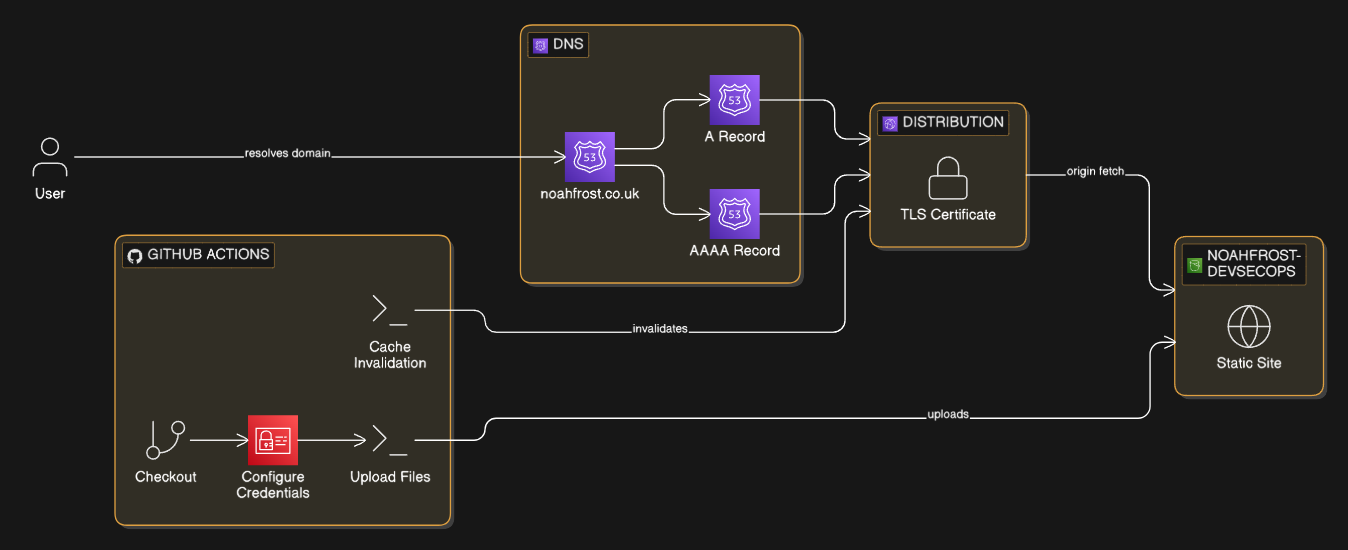
Task: Select the DNS group title
Action: (x=568, y=45)
